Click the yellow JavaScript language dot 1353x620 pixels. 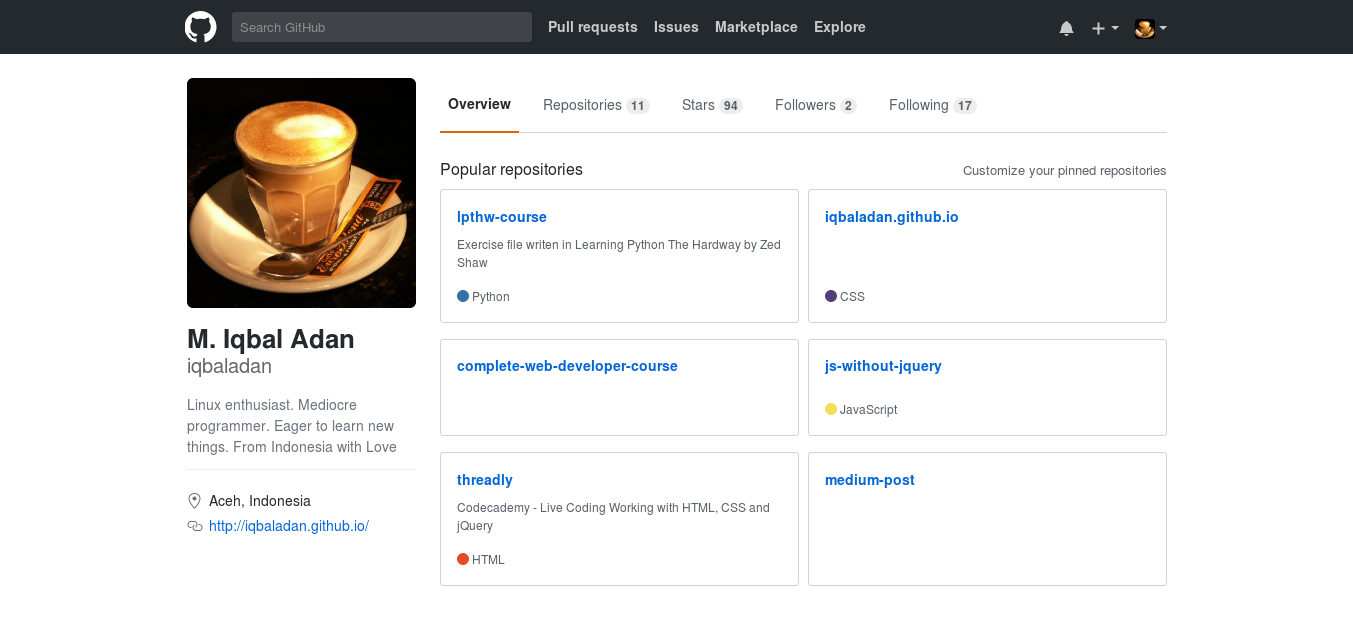[x=831, y=409]
